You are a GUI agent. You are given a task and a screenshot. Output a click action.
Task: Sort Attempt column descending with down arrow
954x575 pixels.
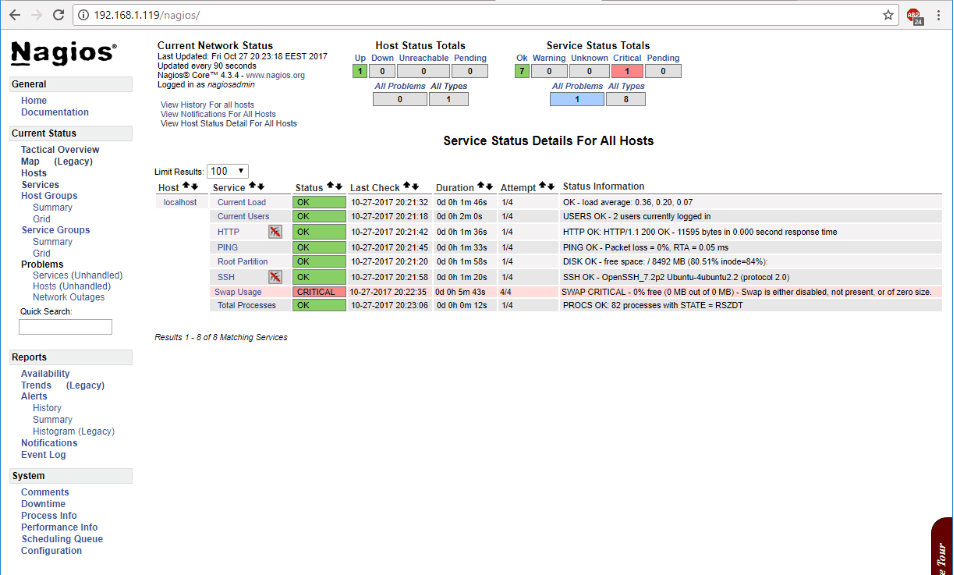tap(551, 186)
